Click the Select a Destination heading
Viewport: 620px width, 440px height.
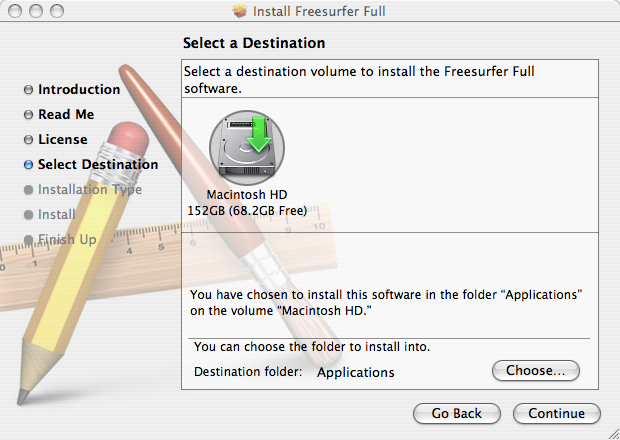[254, 44]
